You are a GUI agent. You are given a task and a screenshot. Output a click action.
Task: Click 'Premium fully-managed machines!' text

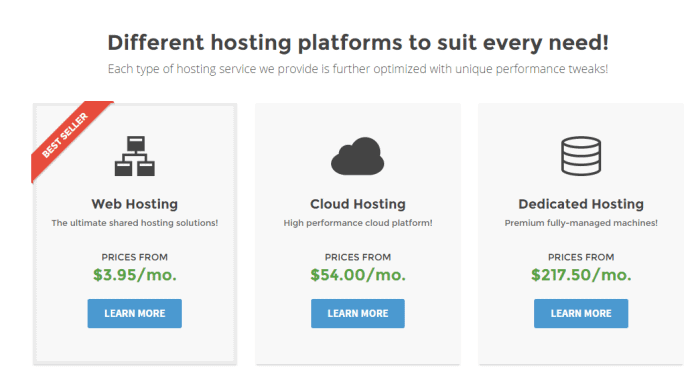[x=581, y=223]
